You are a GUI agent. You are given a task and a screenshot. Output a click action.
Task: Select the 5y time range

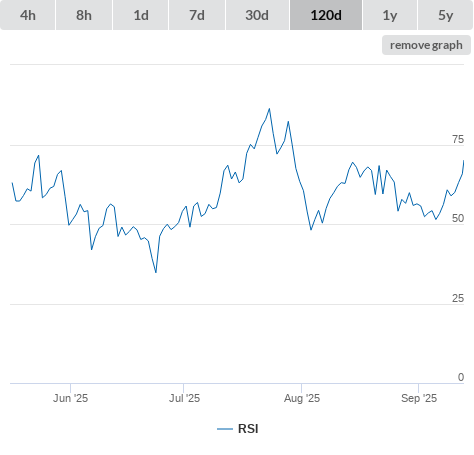446,15
